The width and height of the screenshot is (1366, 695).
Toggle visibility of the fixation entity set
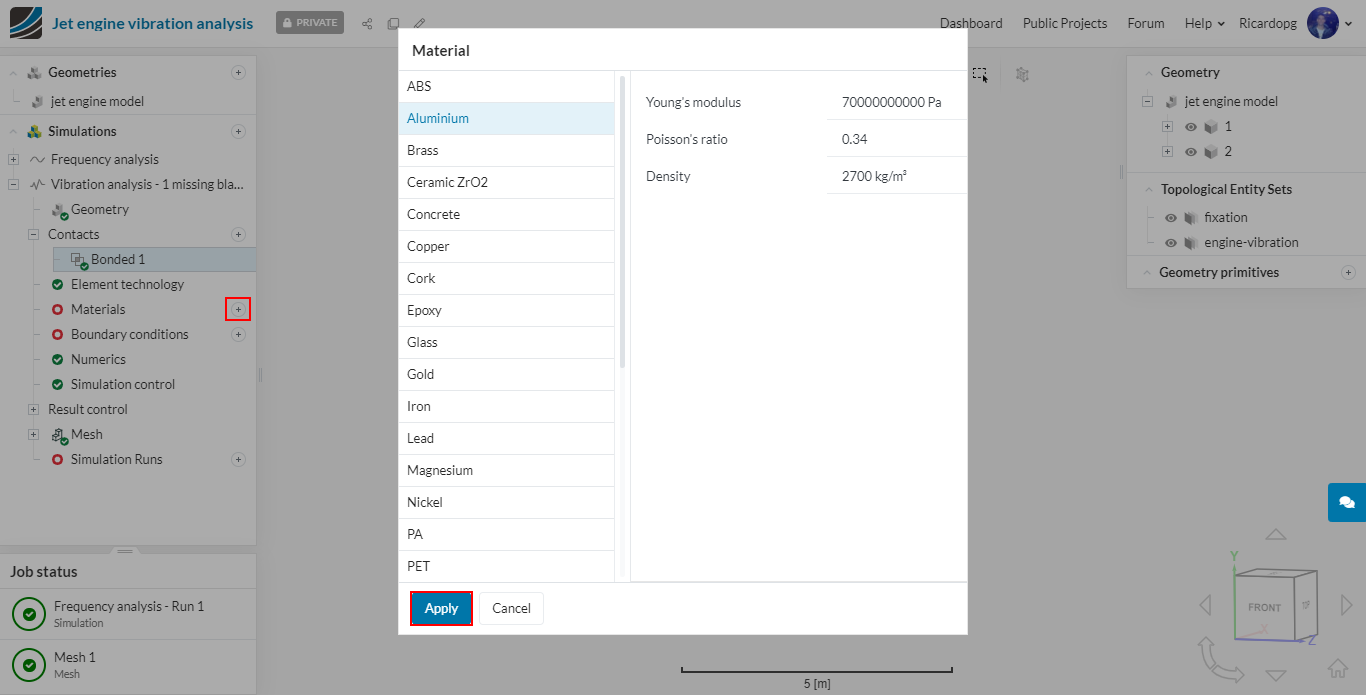pyautogui.click(x=1171, y=217)
